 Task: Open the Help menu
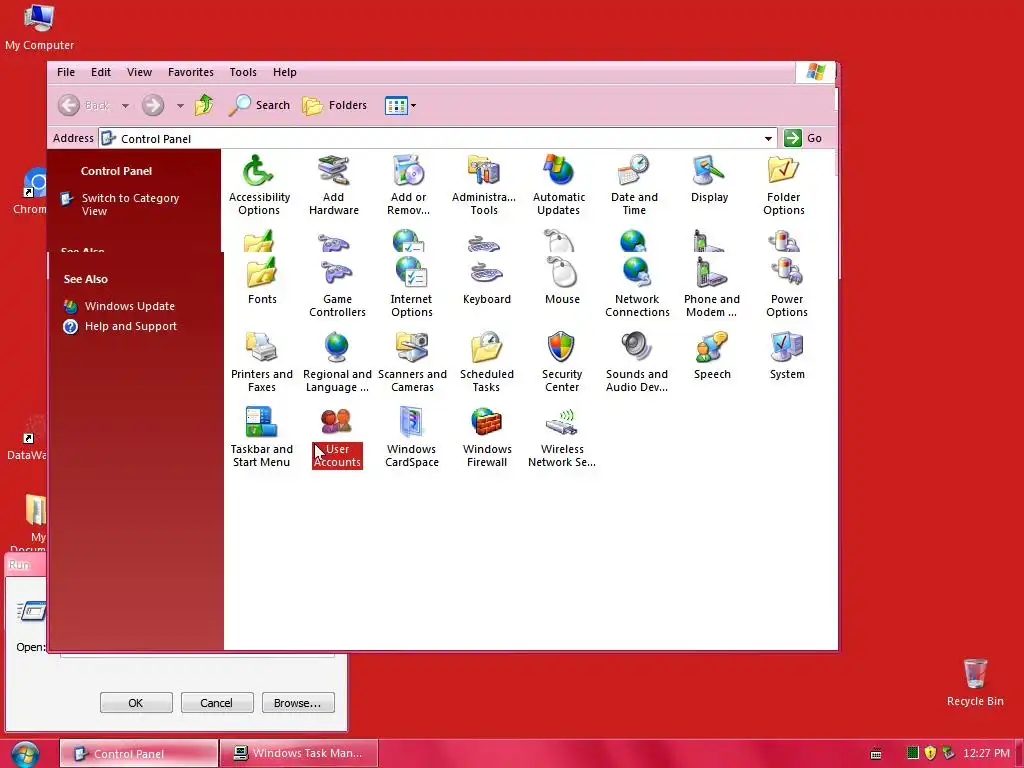pyautogui.click(x=285, y=72)
